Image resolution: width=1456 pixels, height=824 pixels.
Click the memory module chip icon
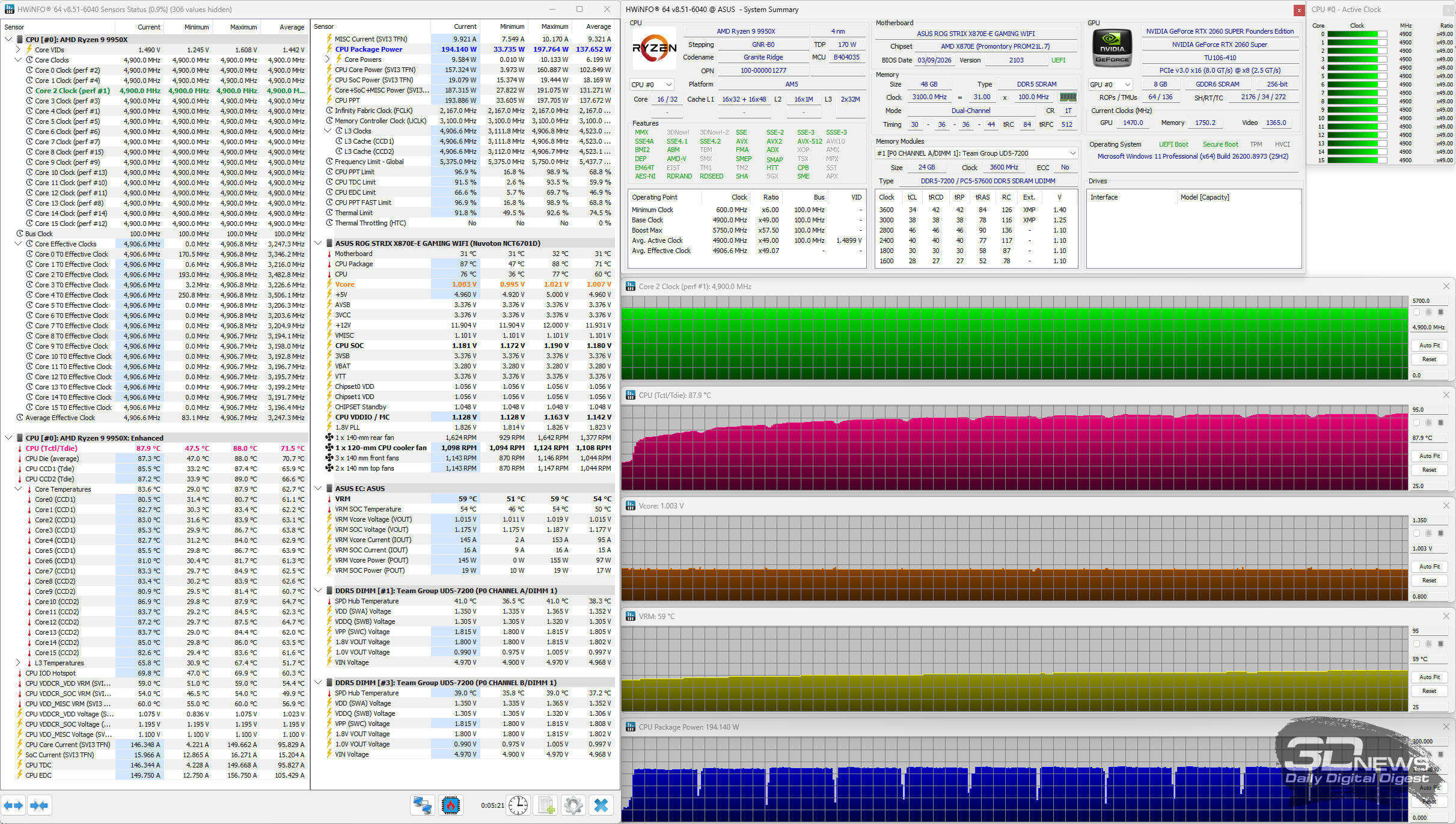[x=1068, y=97]
